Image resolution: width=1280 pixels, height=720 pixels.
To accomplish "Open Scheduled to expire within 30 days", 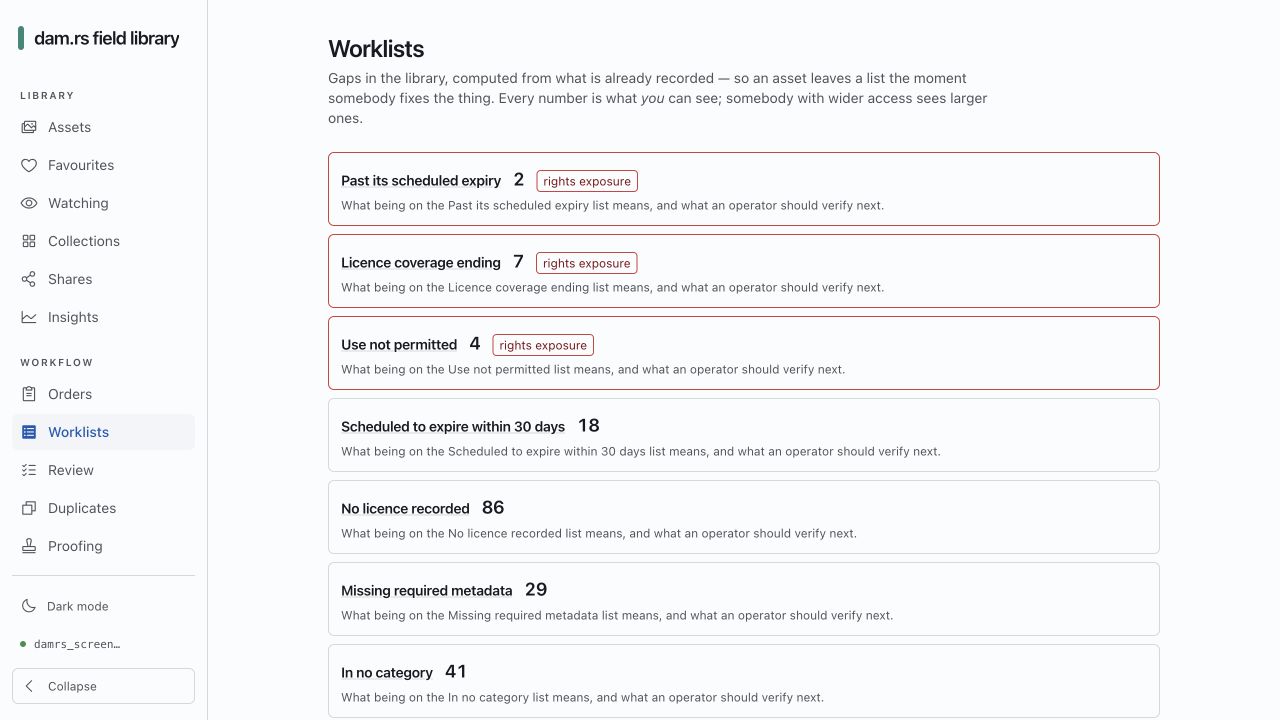I will 744,435.
